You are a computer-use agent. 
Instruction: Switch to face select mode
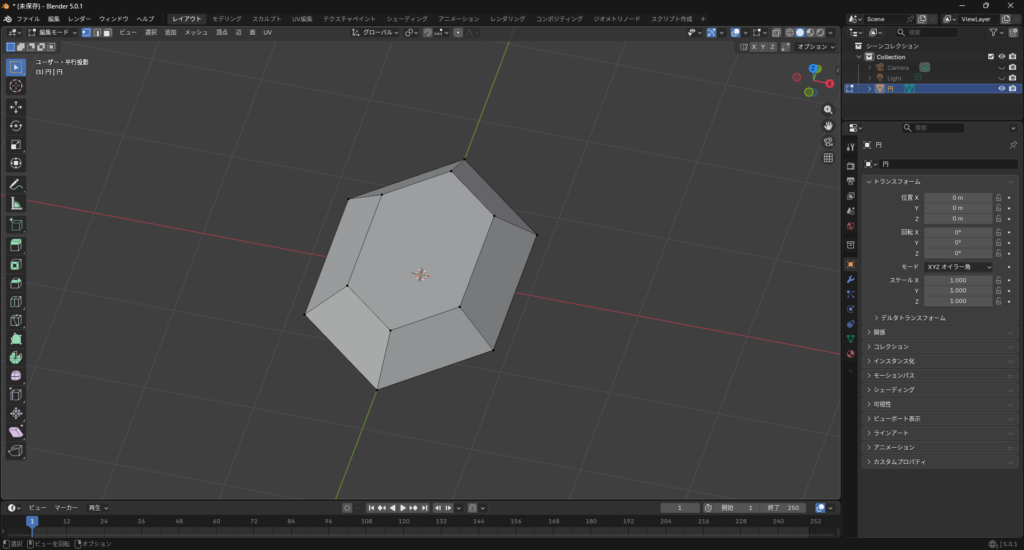click(x=107, y=33)
